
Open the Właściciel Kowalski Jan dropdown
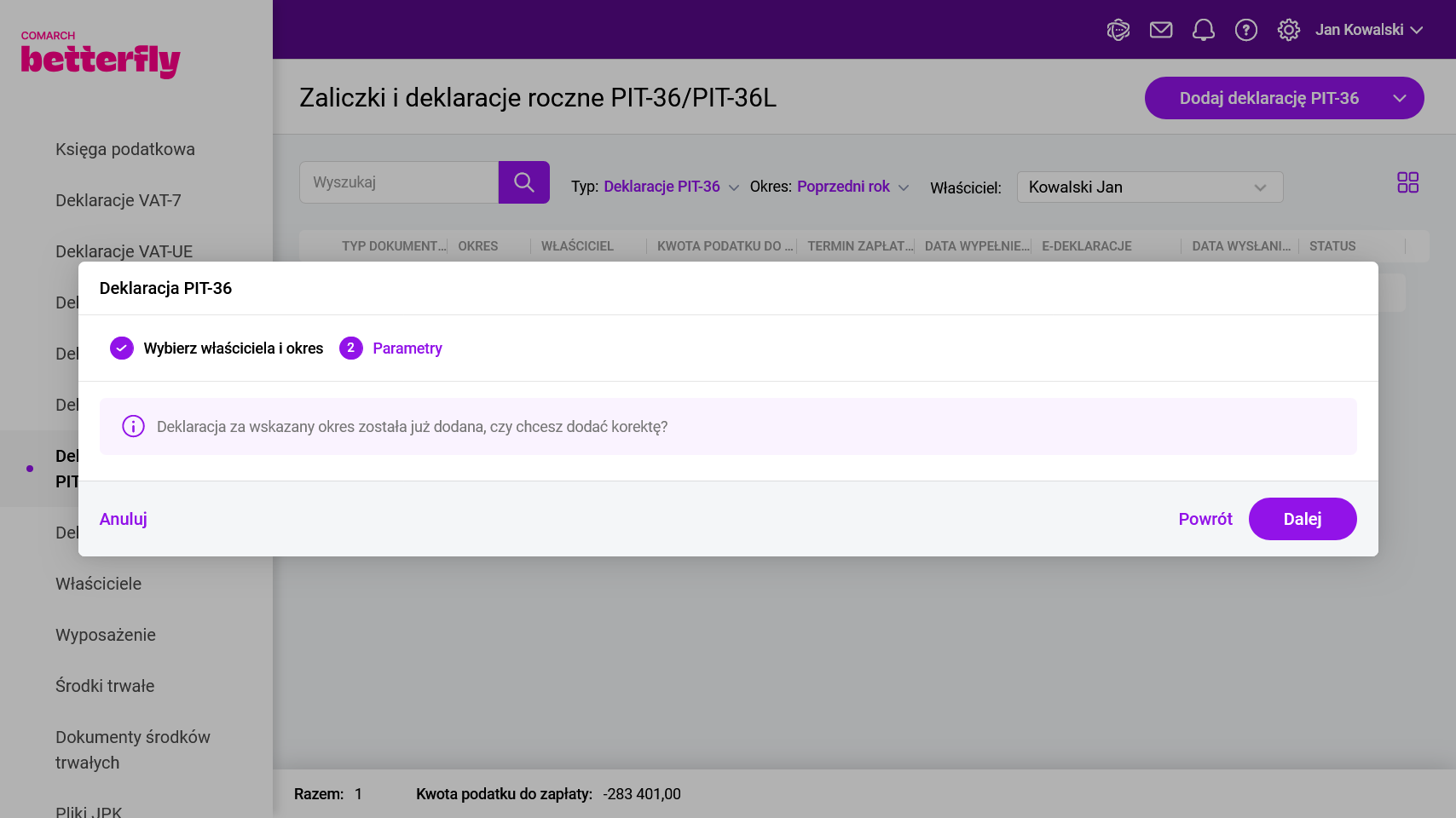click(1149, 187)
